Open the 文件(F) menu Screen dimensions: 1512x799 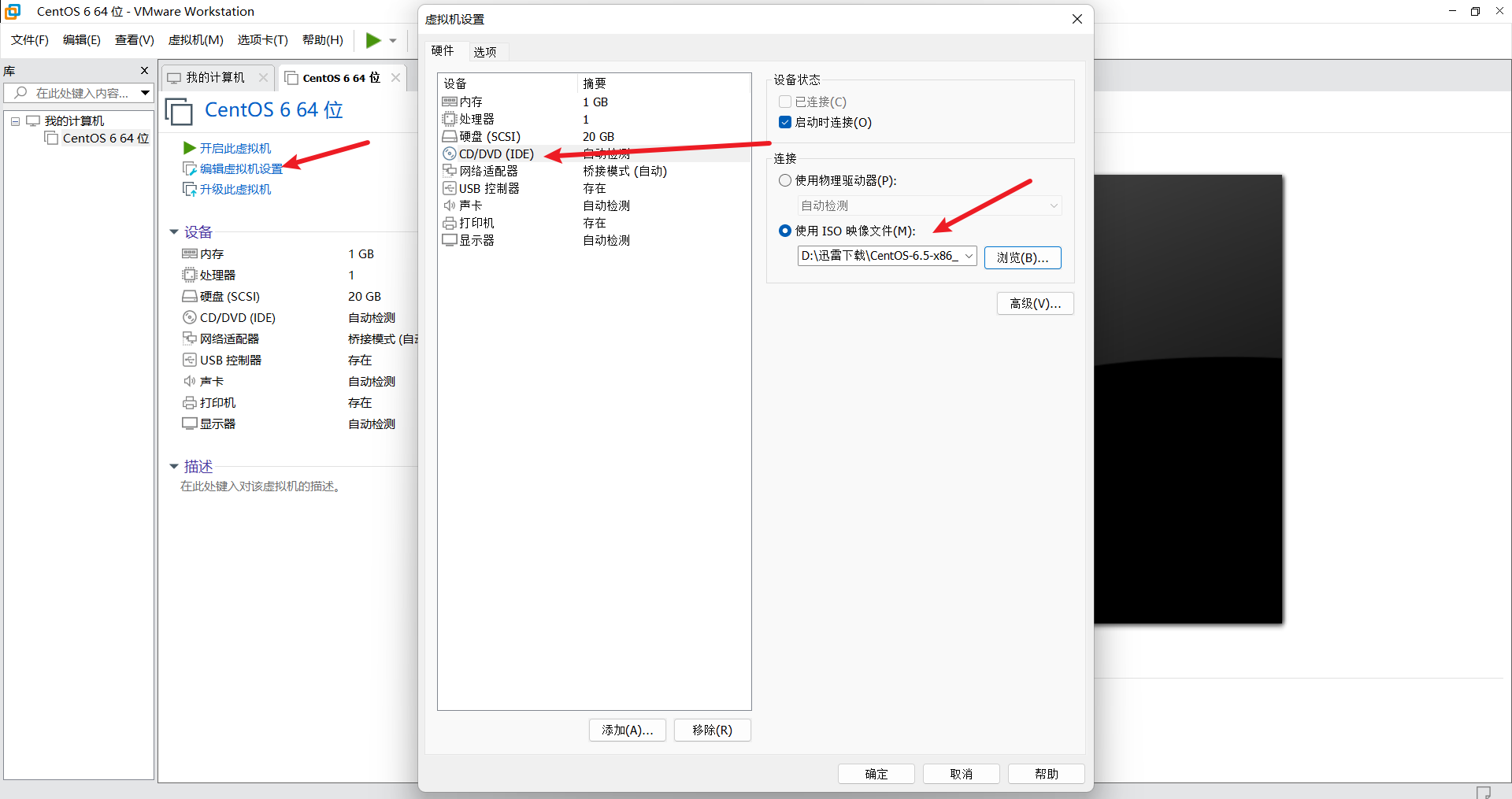(30, 40)
